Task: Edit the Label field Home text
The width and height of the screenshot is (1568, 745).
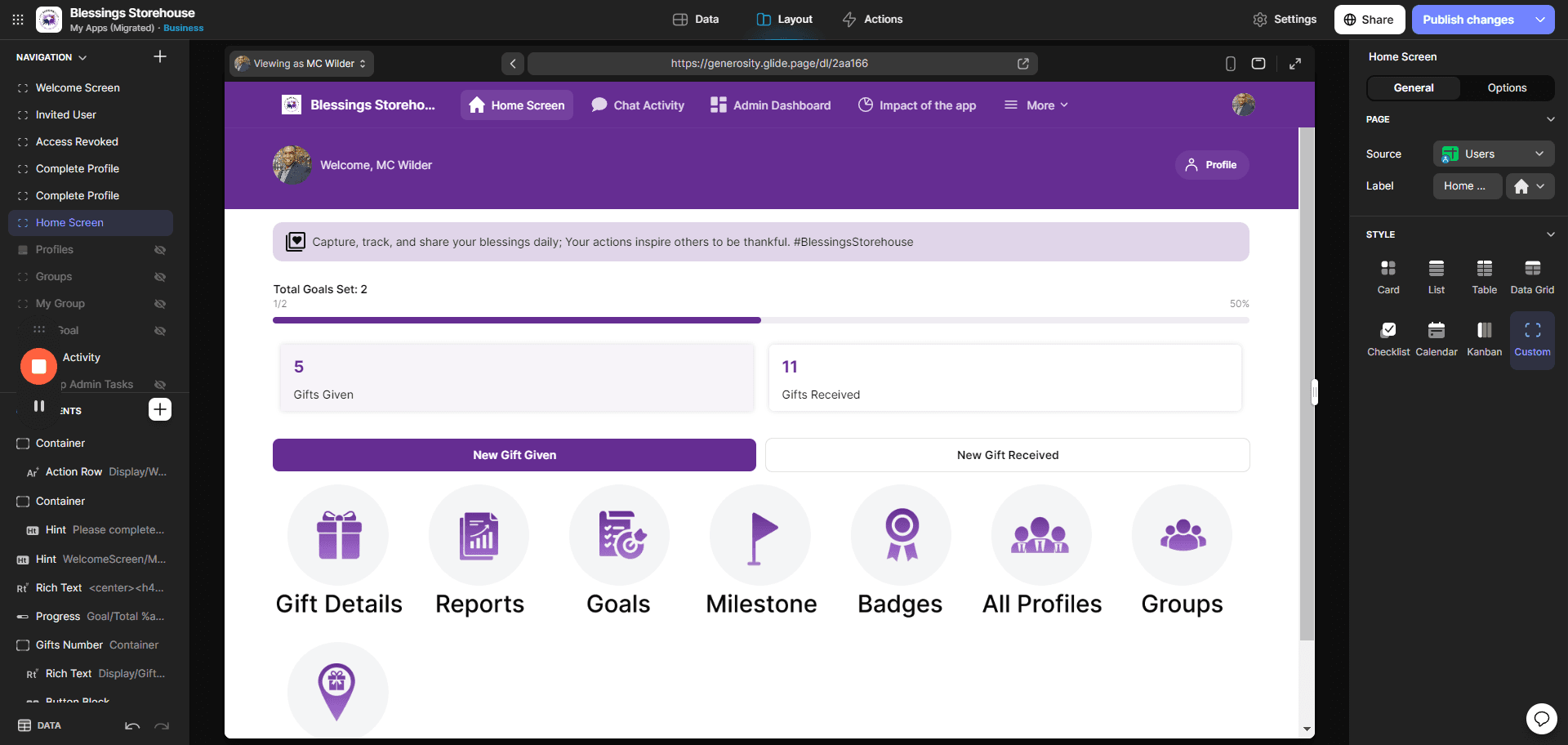Action: pos(1468,186)
